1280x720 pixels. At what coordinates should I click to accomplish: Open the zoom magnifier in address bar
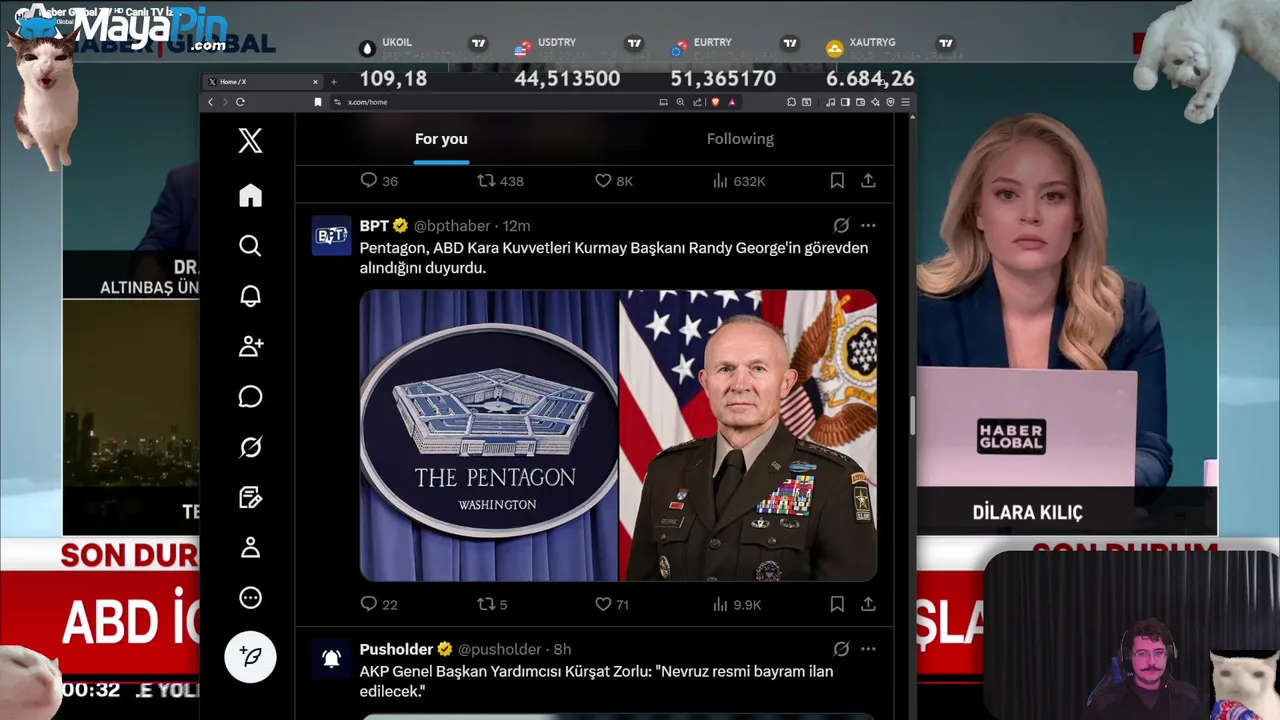[680, 102]
